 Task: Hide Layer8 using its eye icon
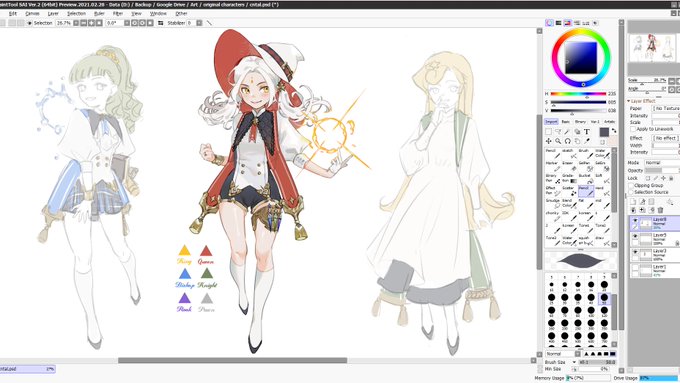tap(635, 220)
